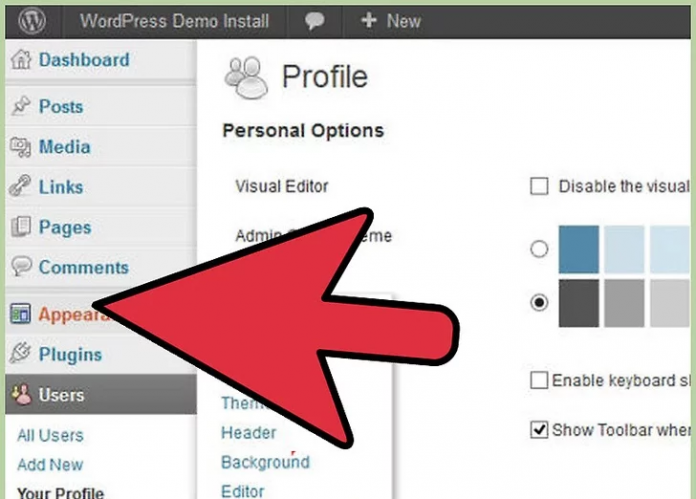Click the Links chain icon

(x=20, y=187)
